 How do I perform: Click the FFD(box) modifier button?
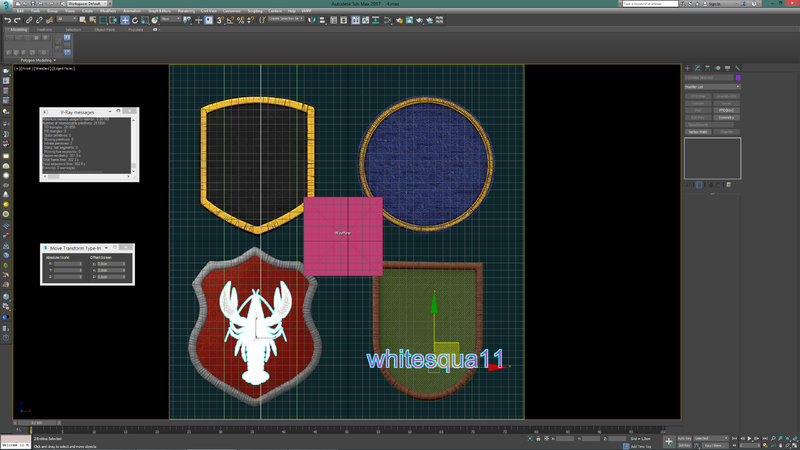[726, 110]
